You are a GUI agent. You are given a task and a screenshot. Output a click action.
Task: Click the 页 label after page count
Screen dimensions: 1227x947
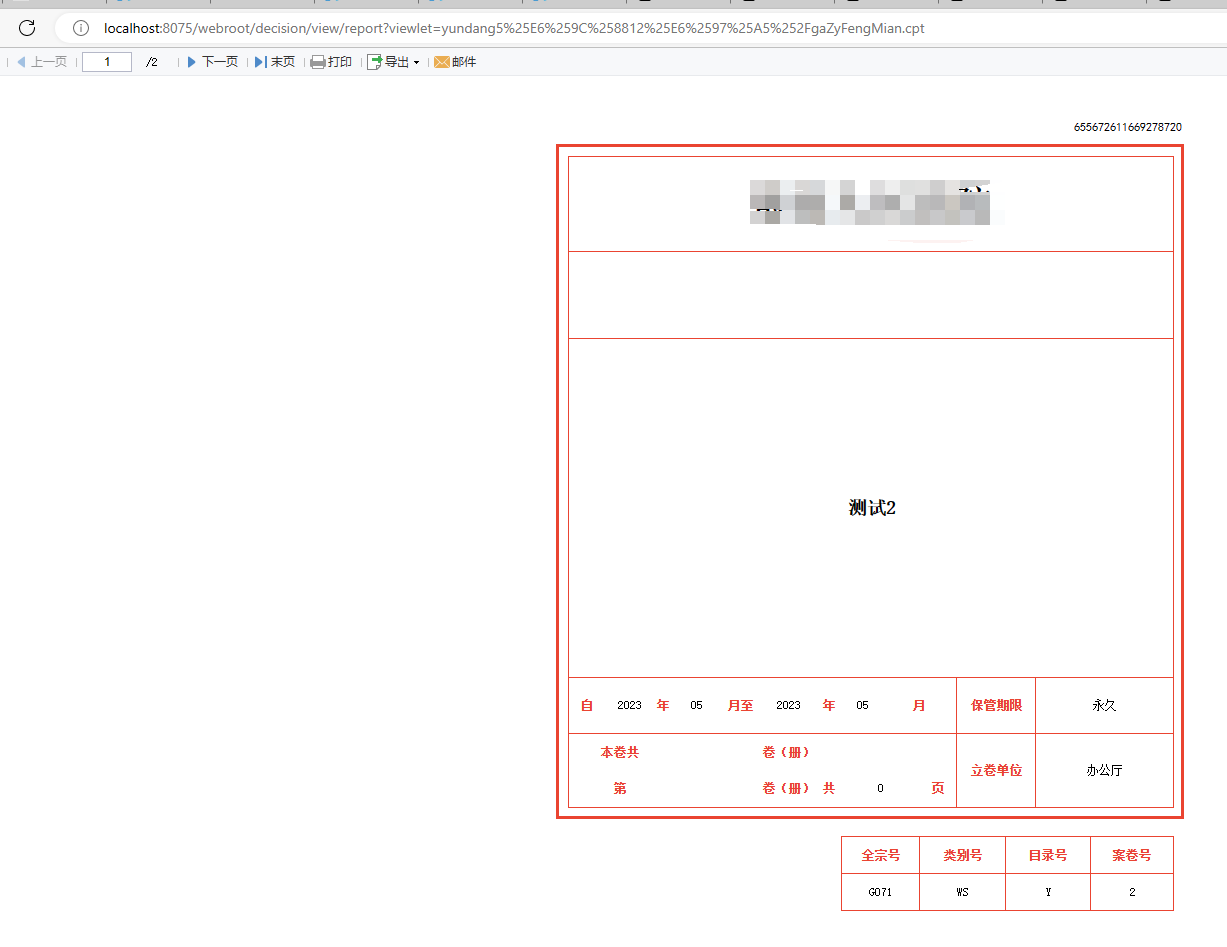(938, 788)
